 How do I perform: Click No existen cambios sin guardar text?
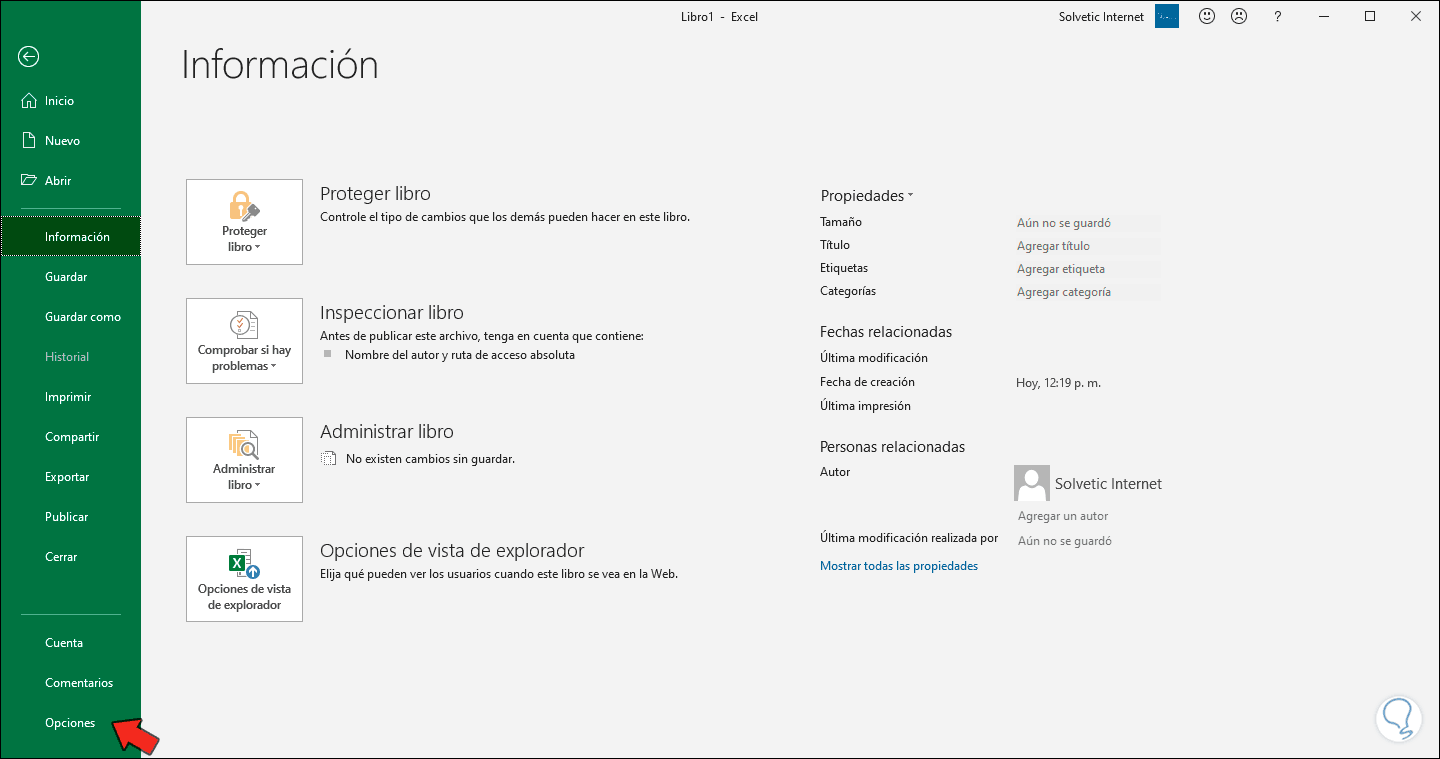pos(430,459)
